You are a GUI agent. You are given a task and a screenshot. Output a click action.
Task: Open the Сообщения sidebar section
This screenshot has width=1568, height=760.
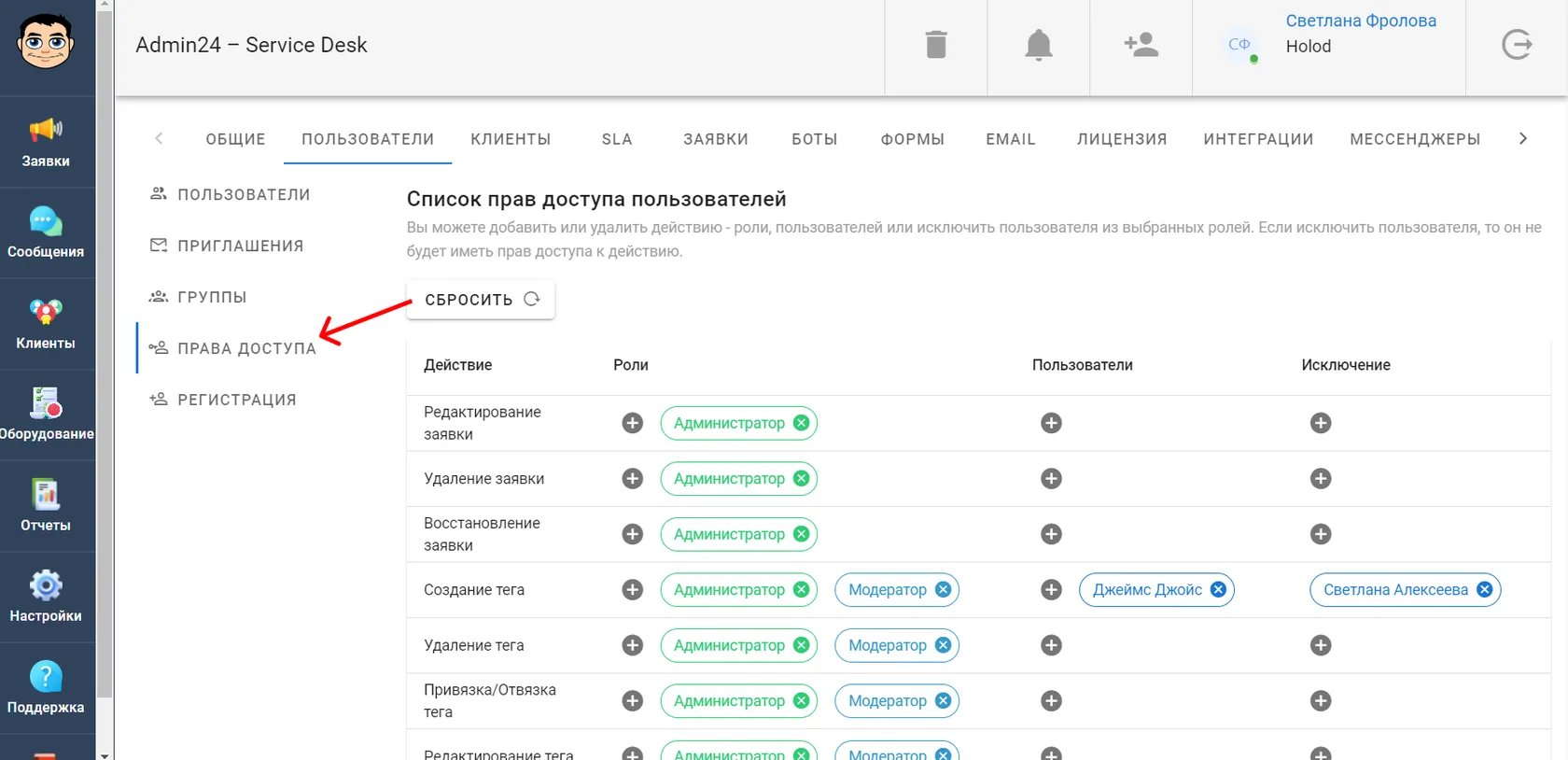46,233
